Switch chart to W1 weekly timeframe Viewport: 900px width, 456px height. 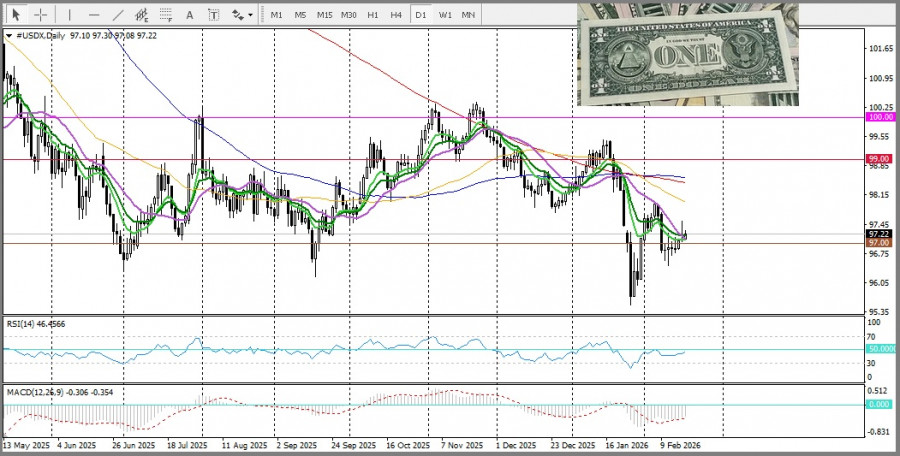point(445,15)
